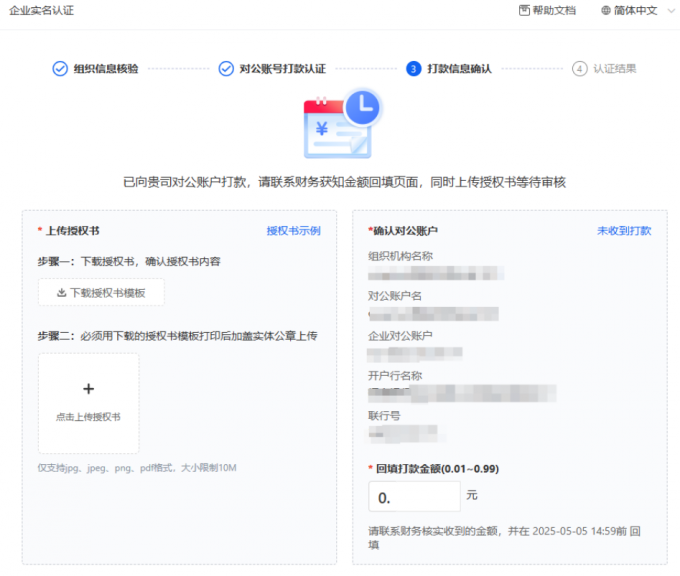This screenshot has width=680, height=576.
Task: Click the file format limit hint text
Action: 137,468
